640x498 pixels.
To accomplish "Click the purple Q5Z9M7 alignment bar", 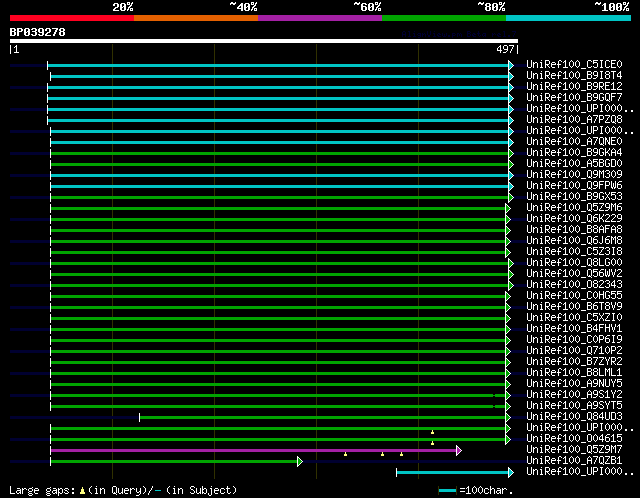I will (250, 451).
